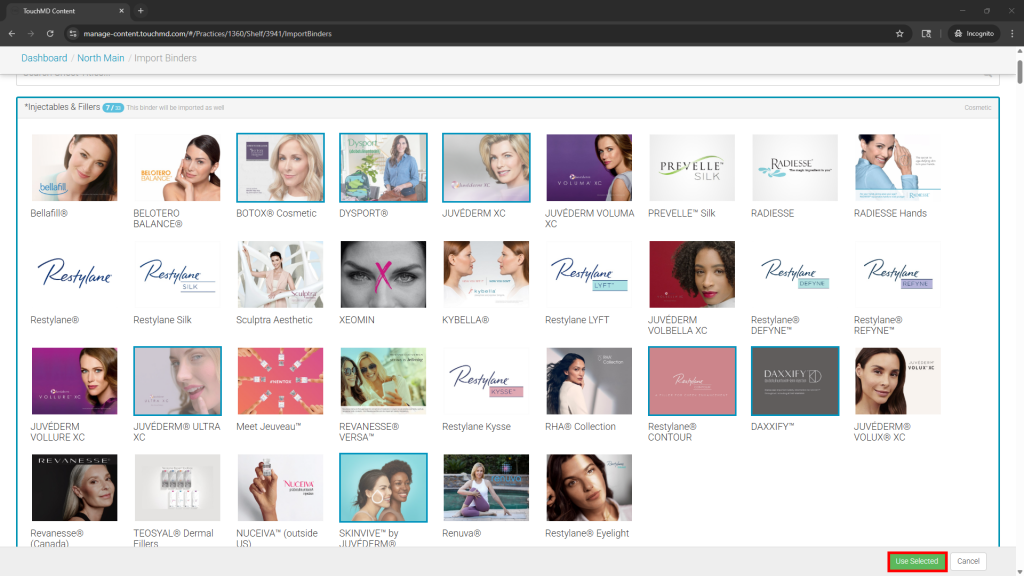Viewport: 1024px width, 576px height.
Task: Reload the TouchMD page
Action: (50, 33)
